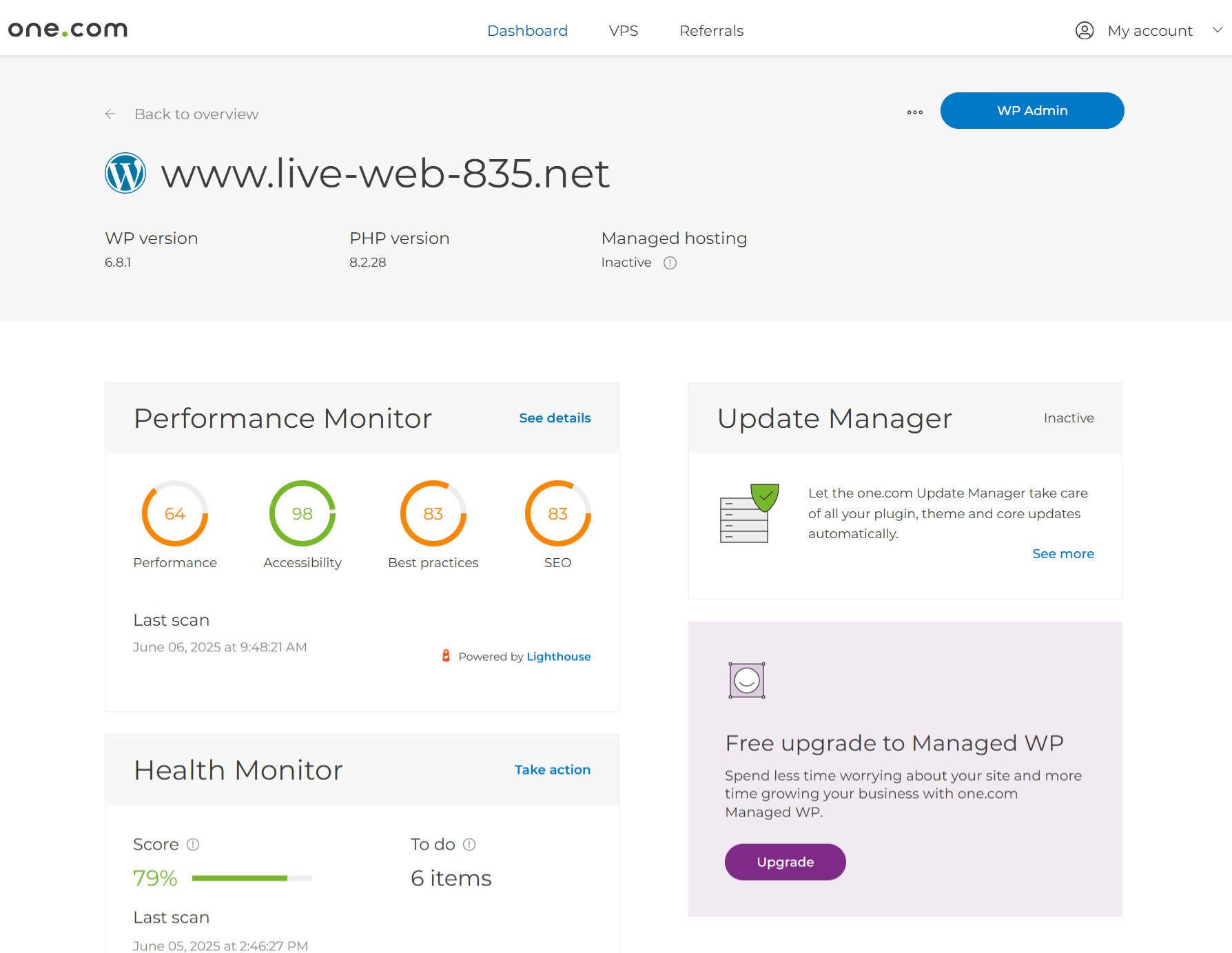Image resolution: width=1232 pixels, height=953 pixels.
Task: Click the June 05, 2025 health scan time
Action: (220, 945)
